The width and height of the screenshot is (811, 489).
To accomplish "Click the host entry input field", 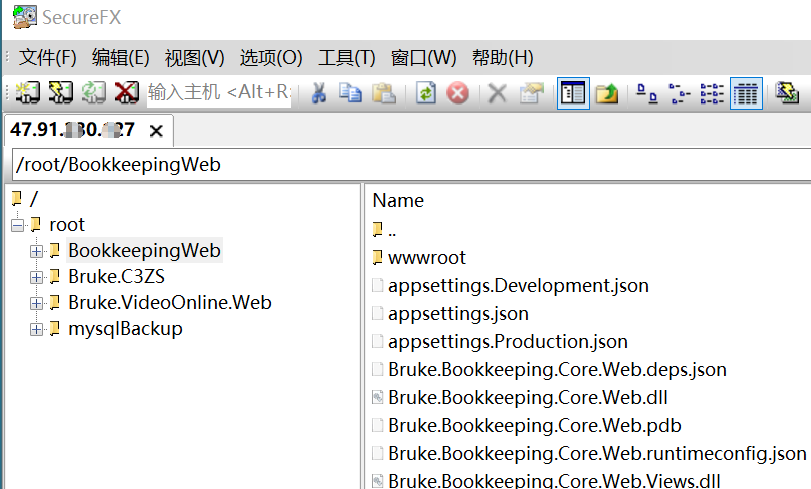I will click(x=219, y=93).
